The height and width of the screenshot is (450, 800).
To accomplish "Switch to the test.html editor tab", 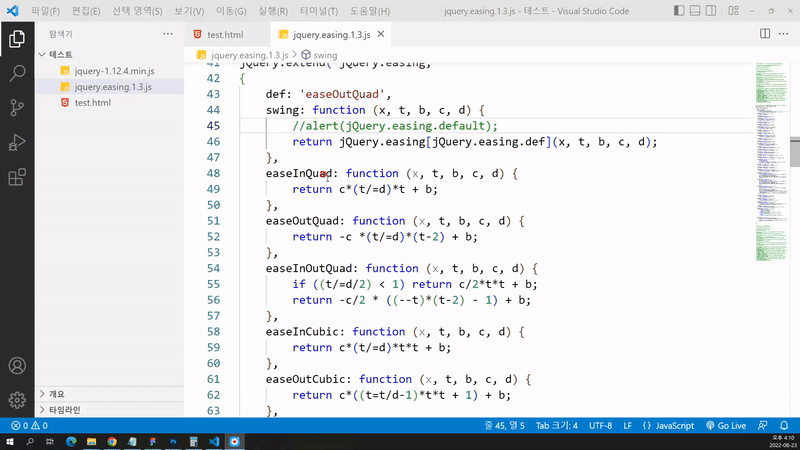I will (224, 34).
